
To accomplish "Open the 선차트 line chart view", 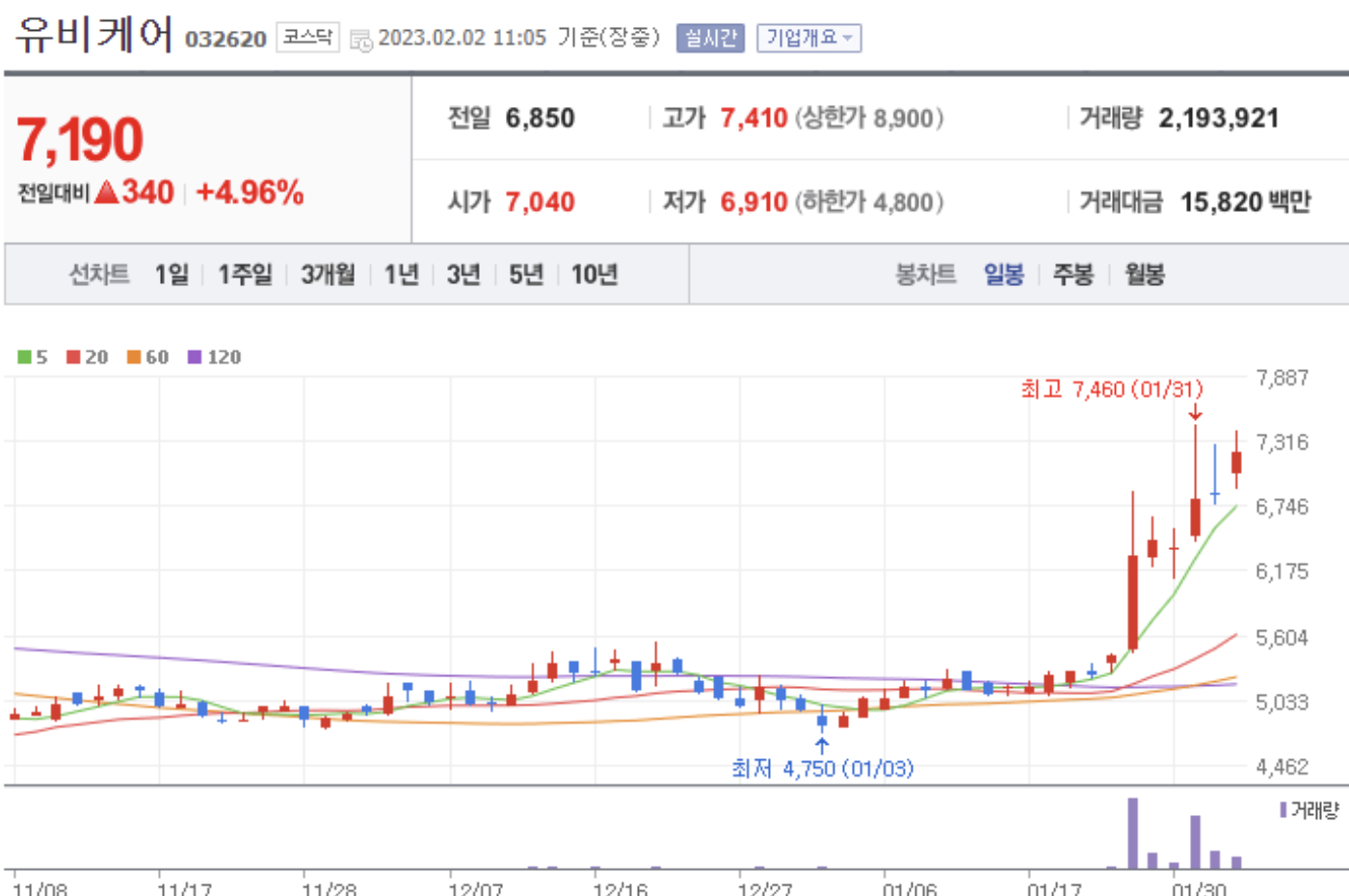I will pos(99,275).
